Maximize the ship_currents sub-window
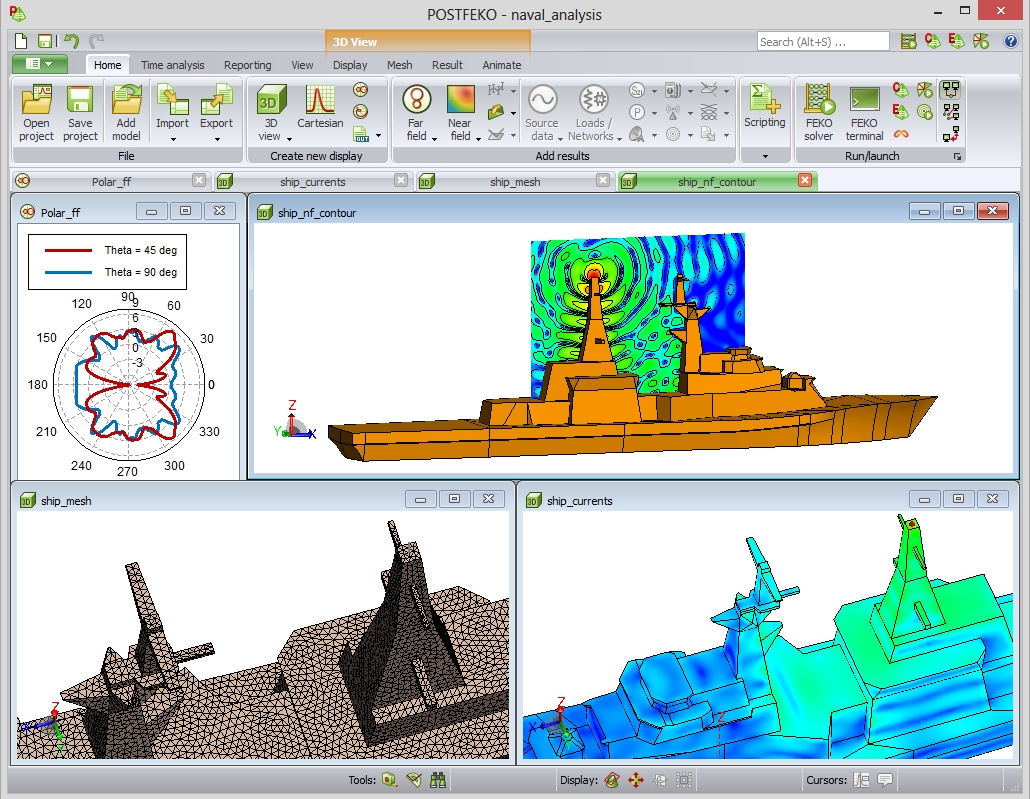The image size is (1030, 799). pos(958,499)
